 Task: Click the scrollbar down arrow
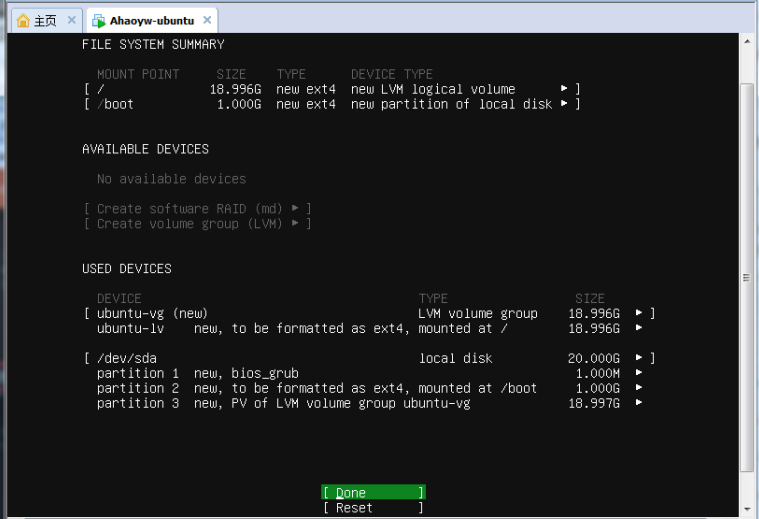746,510
